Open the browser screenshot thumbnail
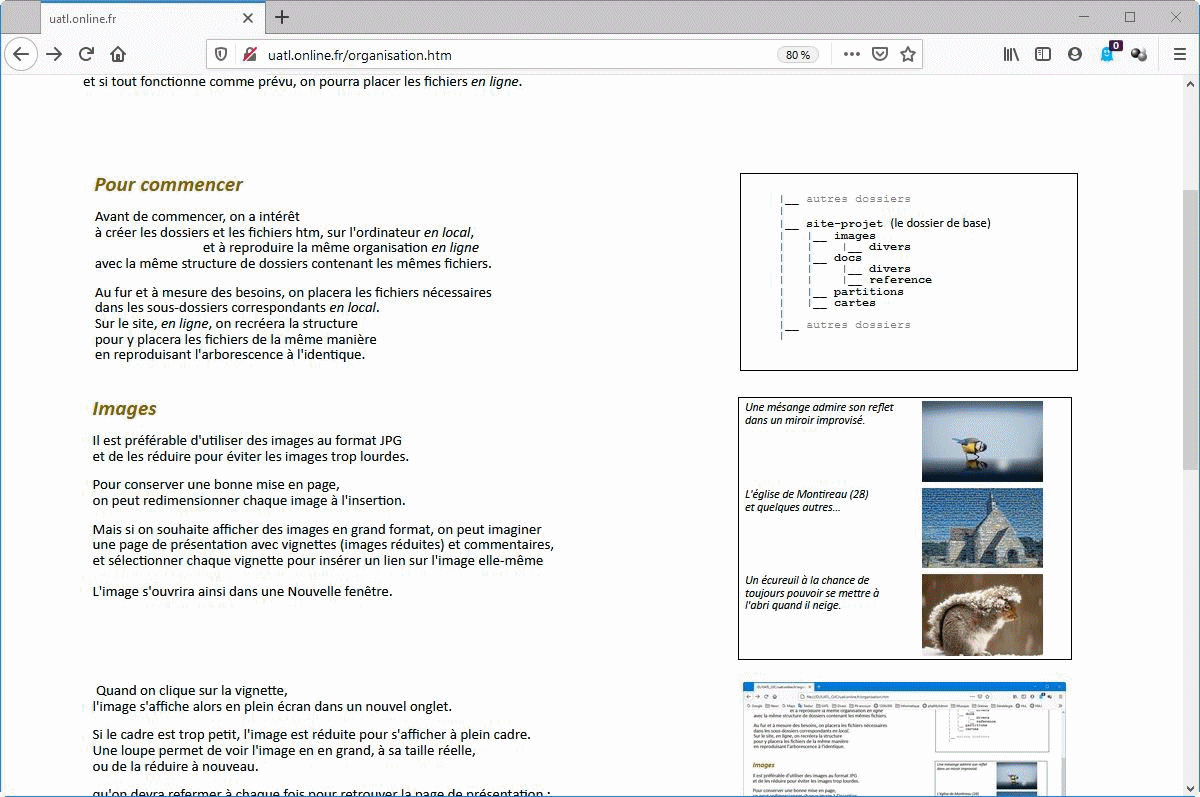 point(904,739)
